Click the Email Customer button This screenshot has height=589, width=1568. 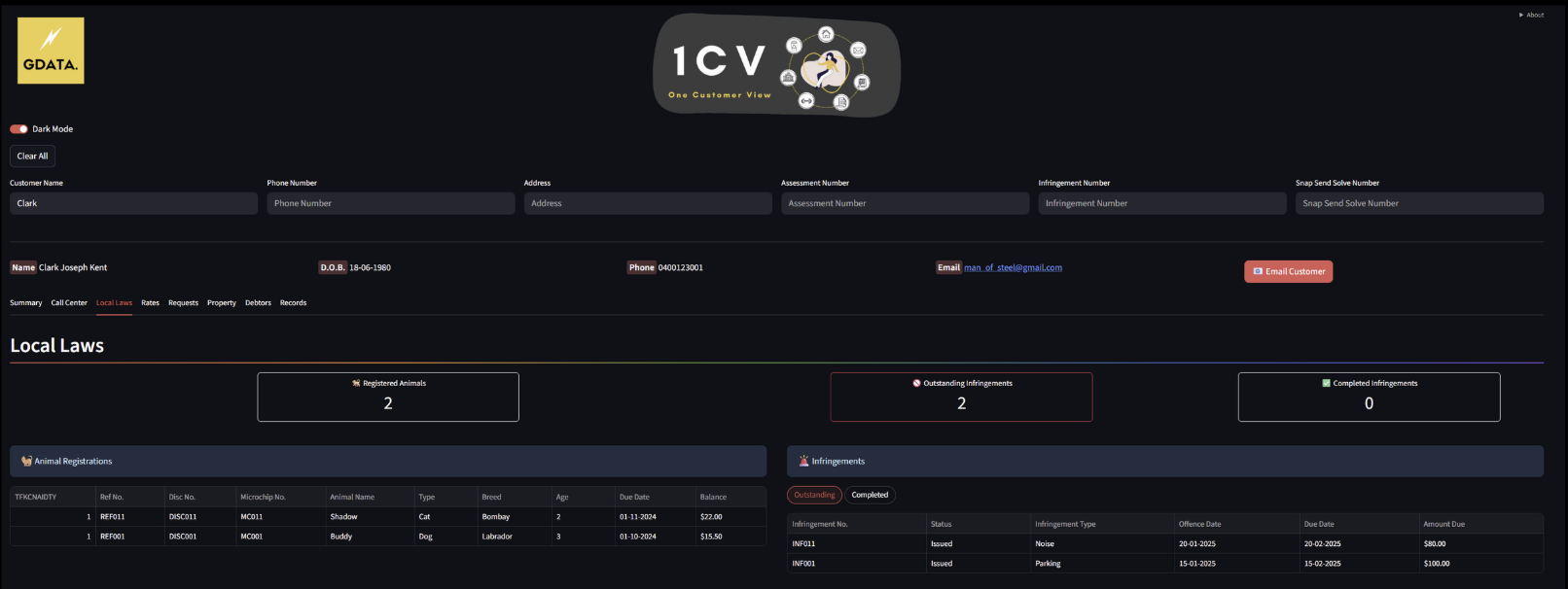point(1288,271)
